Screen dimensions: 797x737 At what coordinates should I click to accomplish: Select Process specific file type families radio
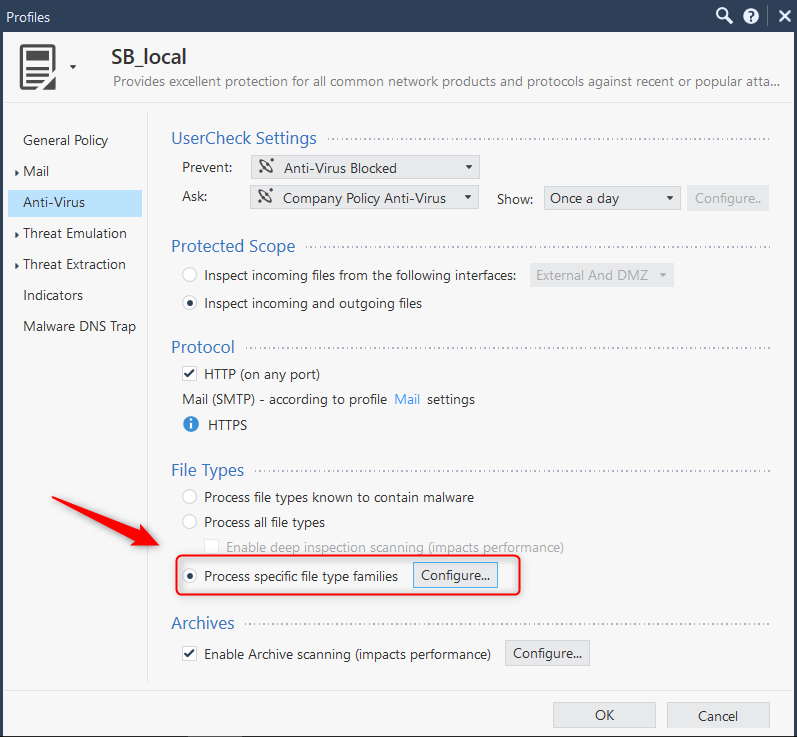point(190,576)
